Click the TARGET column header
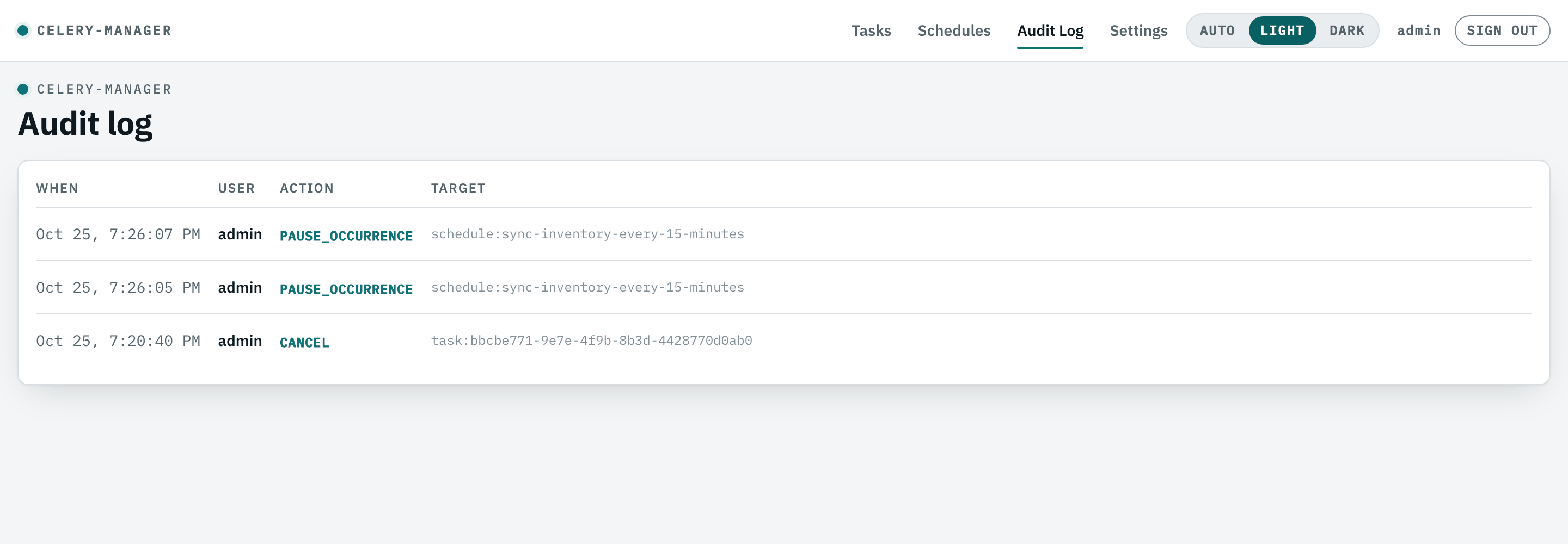Viewport: 1568px width, 544px height. 458,188
